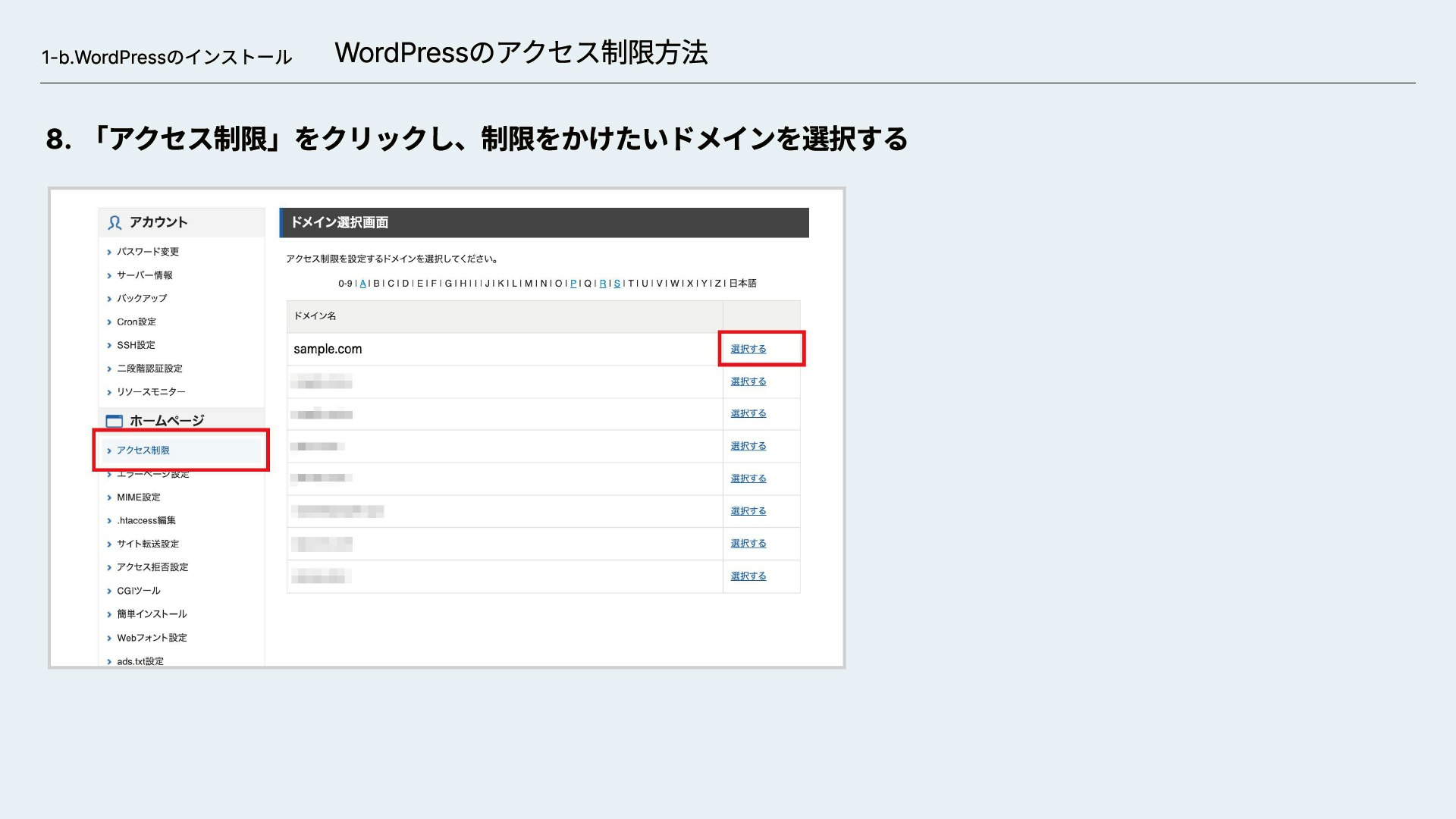The width and height of the screenshot is (1456, 819).
Task: Open 簡単インストール item
Action: (x=152, y=614)
